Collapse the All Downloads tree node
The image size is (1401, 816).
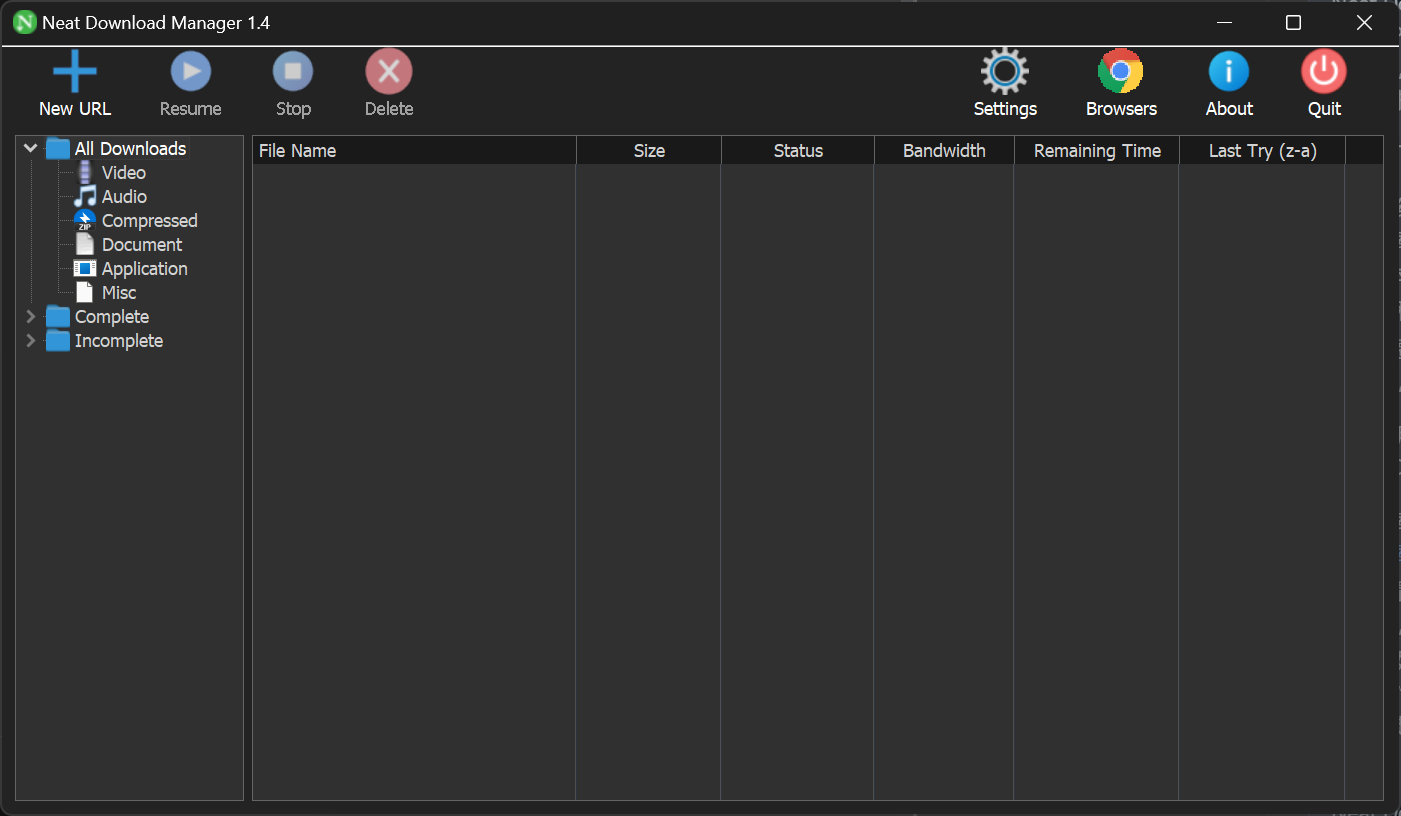(31, 149)
